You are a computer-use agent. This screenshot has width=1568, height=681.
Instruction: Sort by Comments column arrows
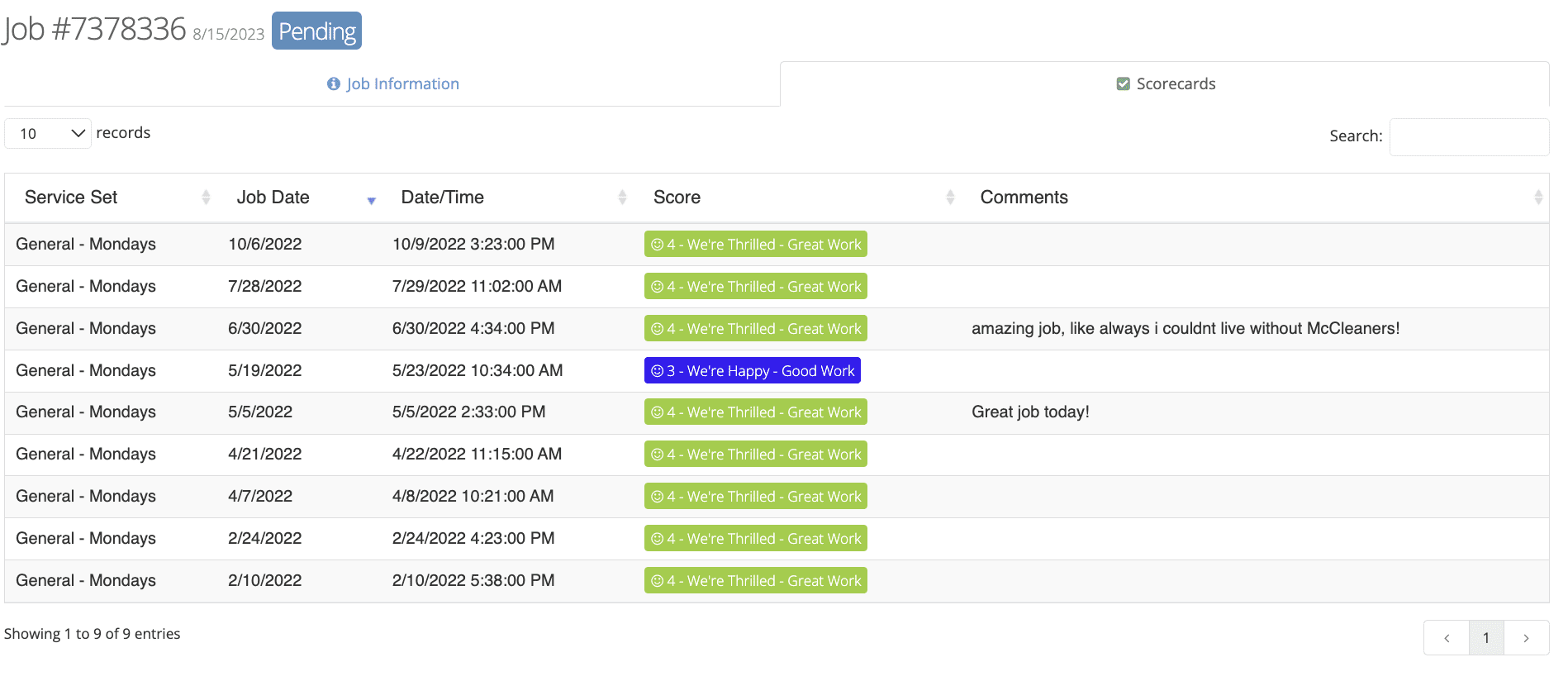pyautogui.click(x=1537, y=198)
